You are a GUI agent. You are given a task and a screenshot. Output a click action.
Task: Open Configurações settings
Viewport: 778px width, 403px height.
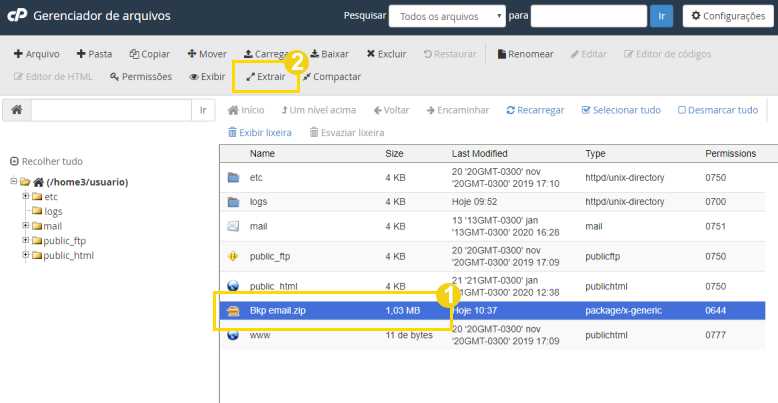728,16
